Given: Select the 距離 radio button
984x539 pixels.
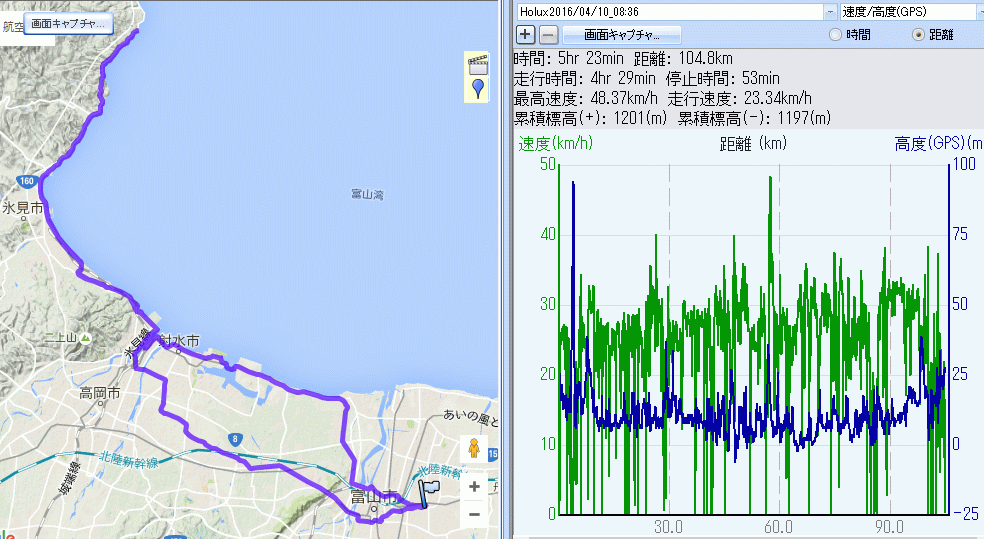Looking at the screenshot, I should [919, 35].
